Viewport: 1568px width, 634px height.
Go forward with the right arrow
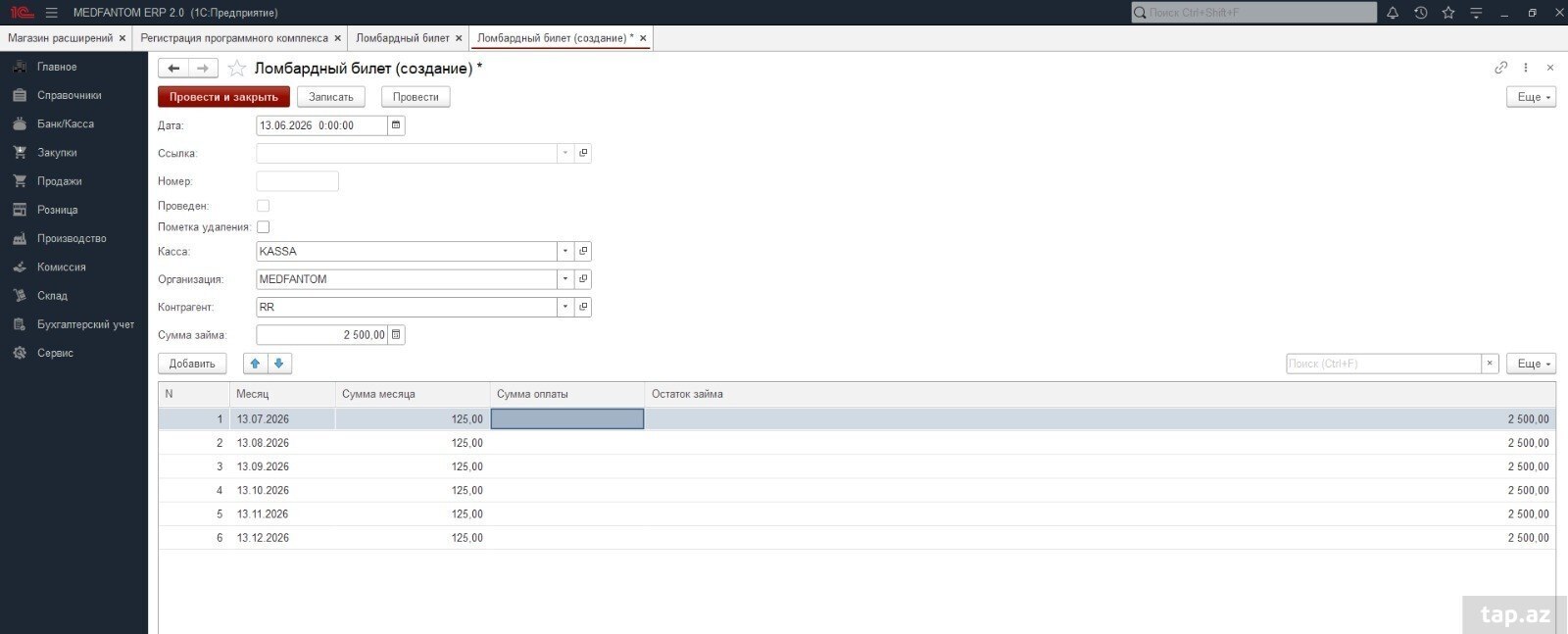[x=203, y=68]
